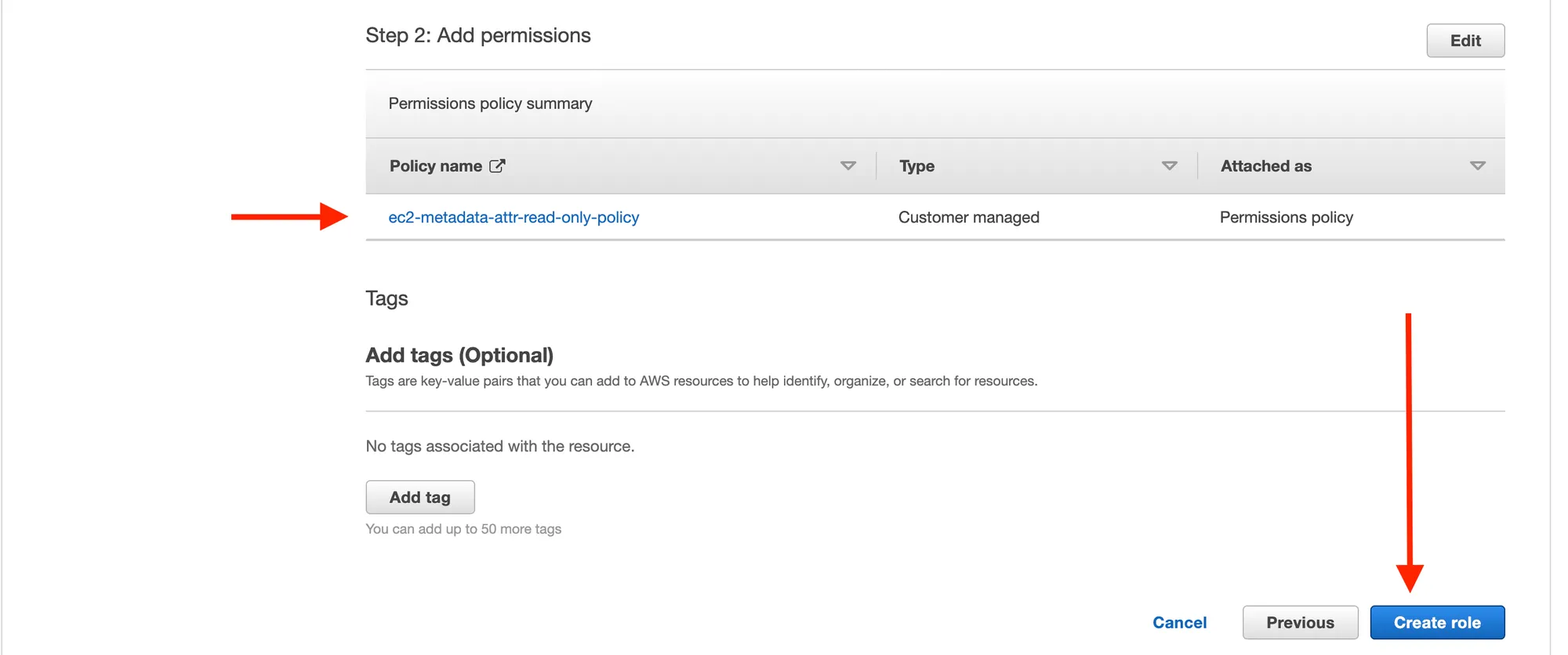Click the Attached as column header label

tap(1265, 166)
